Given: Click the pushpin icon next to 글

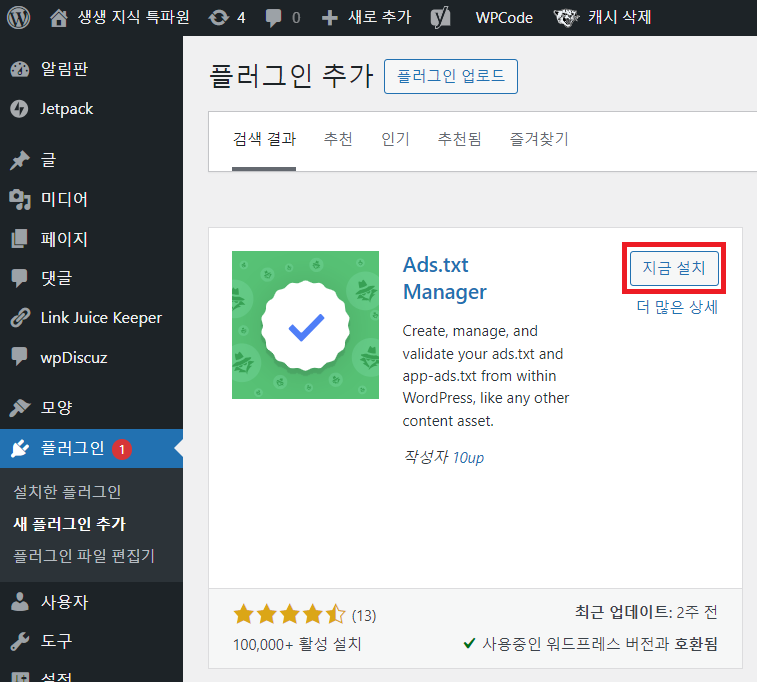Looking at the screenshot, I should point(20,160).
